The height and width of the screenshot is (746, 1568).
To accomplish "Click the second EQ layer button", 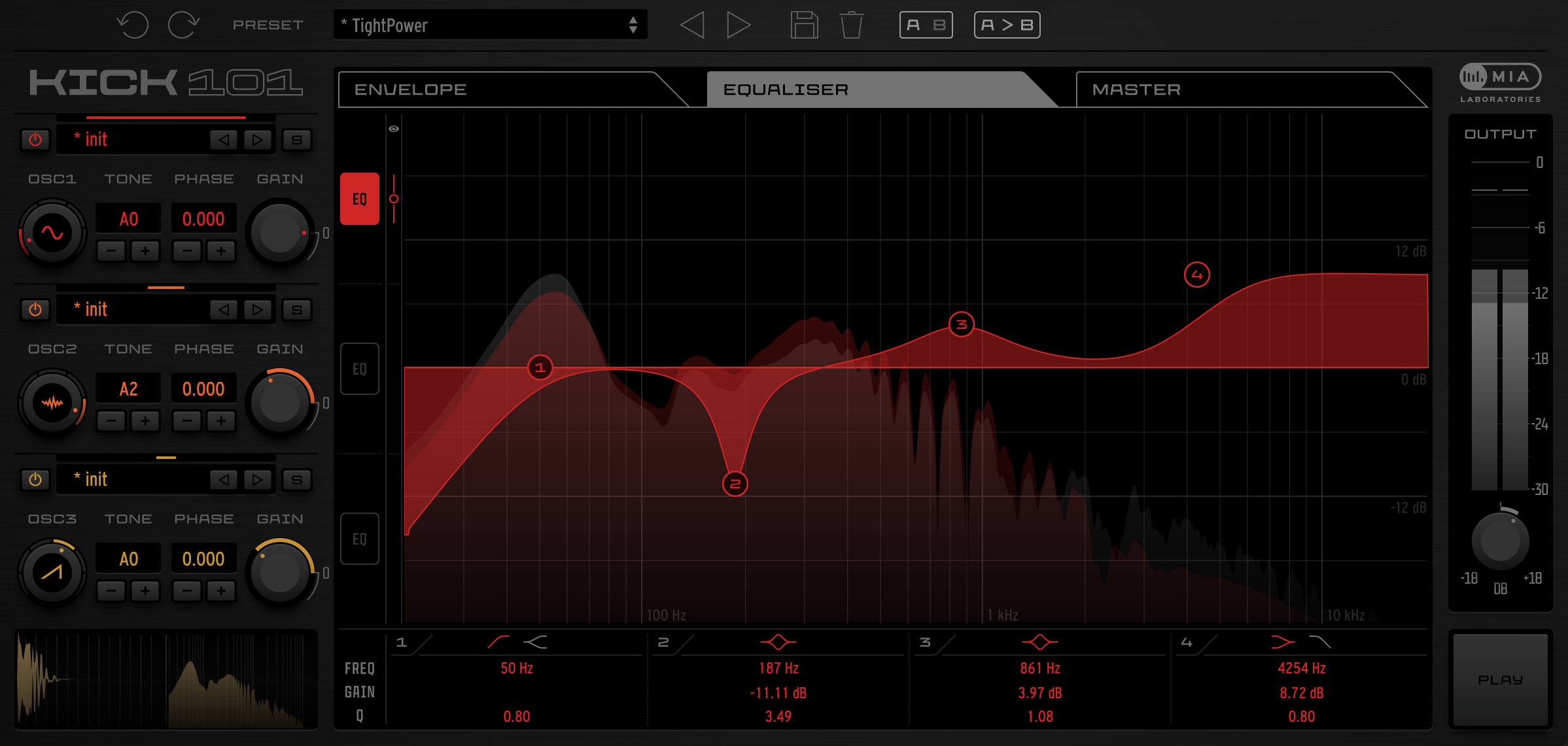I will coord(359,368).
